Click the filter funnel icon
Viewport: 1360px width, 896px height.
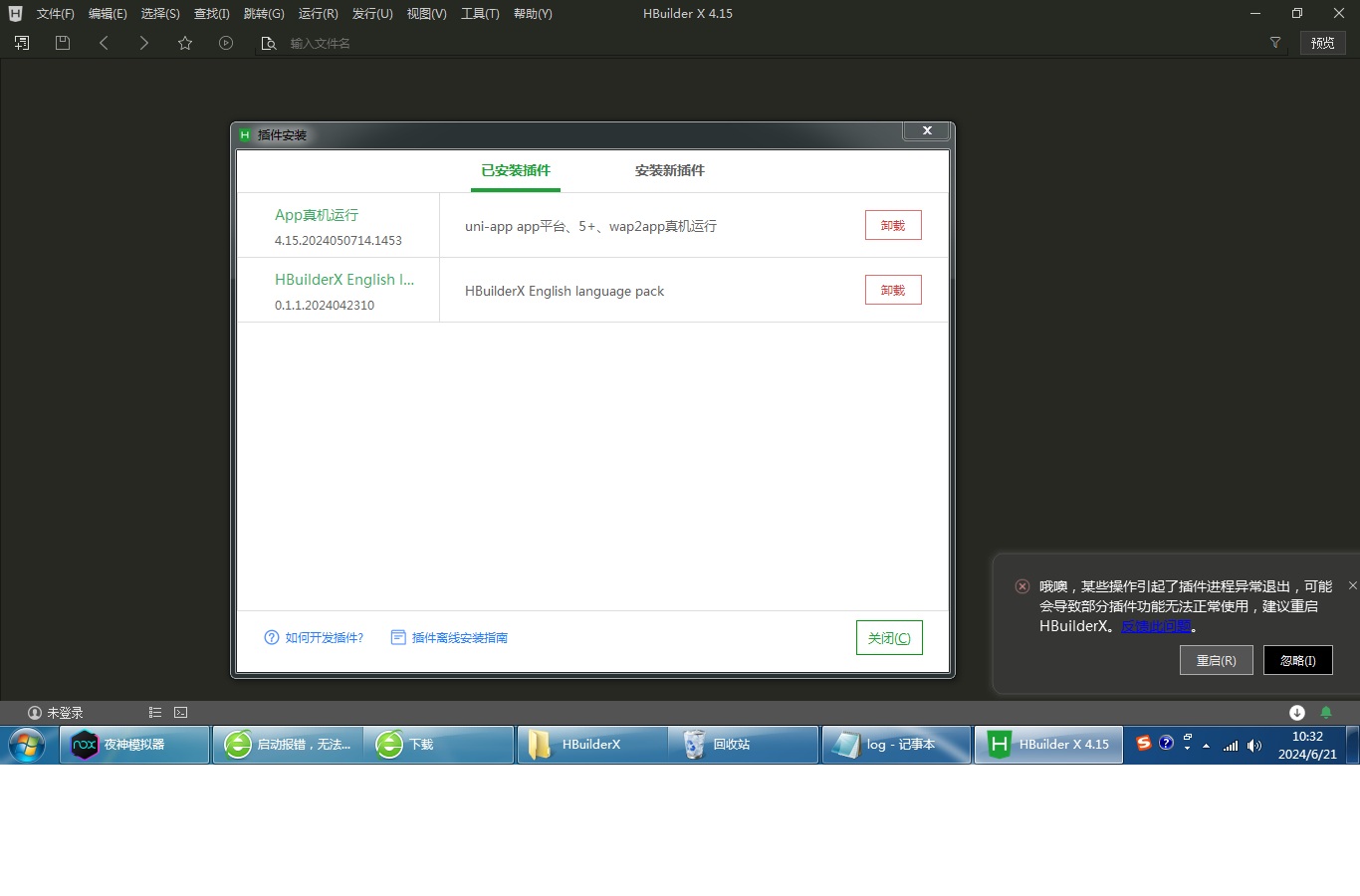click(x=1275, y=43)
